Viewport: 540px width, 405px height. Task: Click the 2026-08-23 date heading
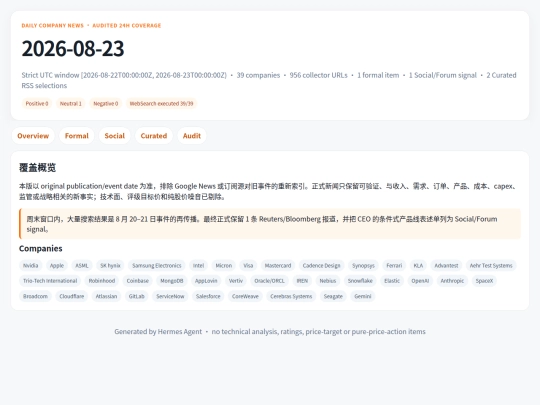pos(73,49)
